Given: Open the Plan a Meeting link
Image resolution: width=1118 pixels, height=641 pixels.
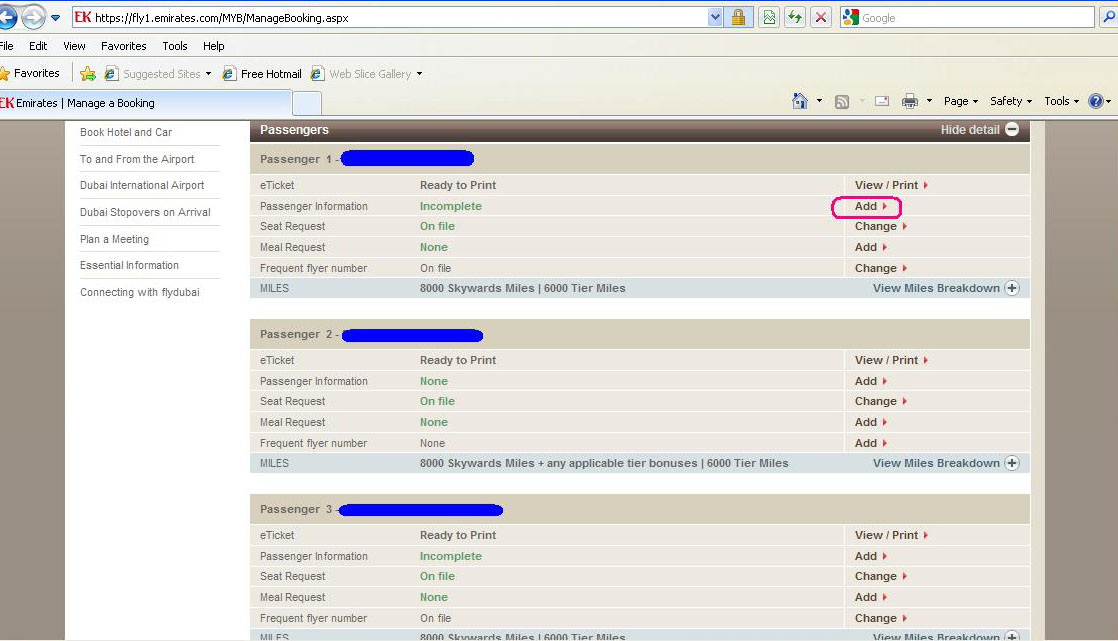Looking at the screenshot, I should click(114, 240).
